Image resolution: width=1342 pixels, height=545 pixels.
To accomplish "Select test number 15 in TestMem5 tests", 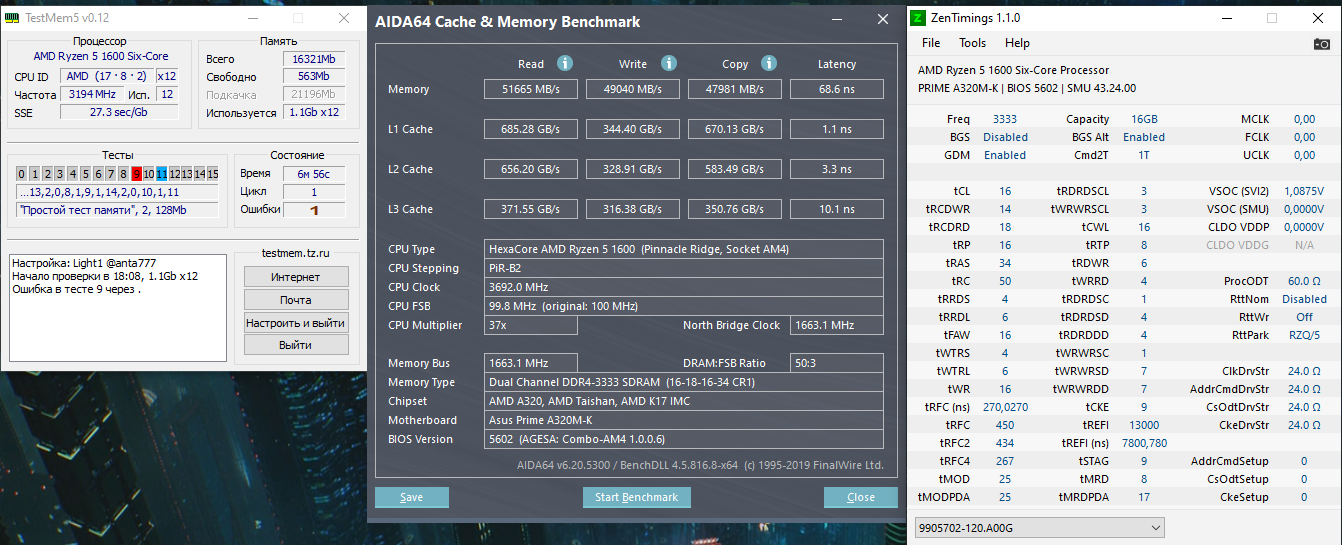I will 212,174.
